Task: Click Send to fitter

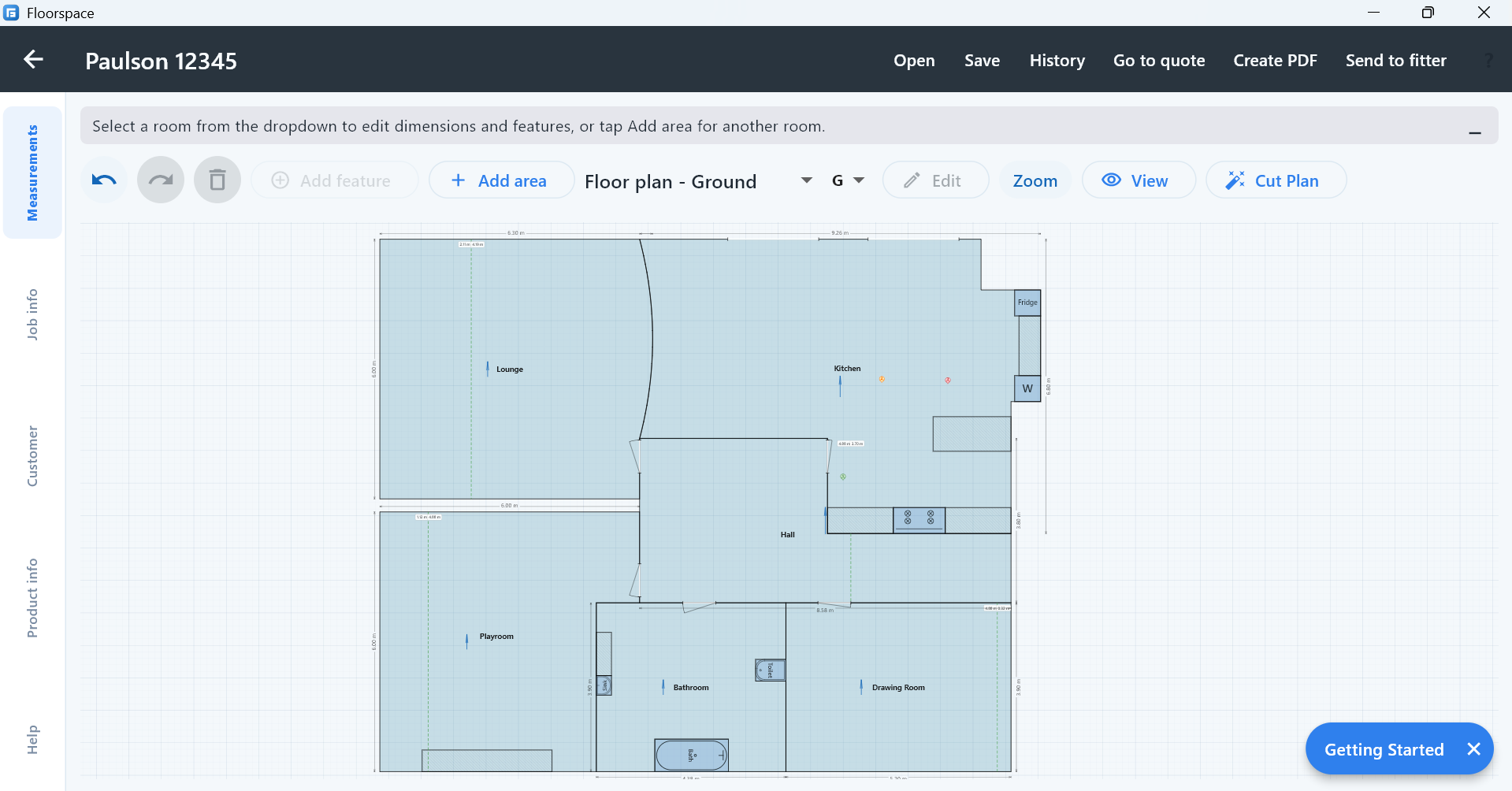Action: [1395, 61]
